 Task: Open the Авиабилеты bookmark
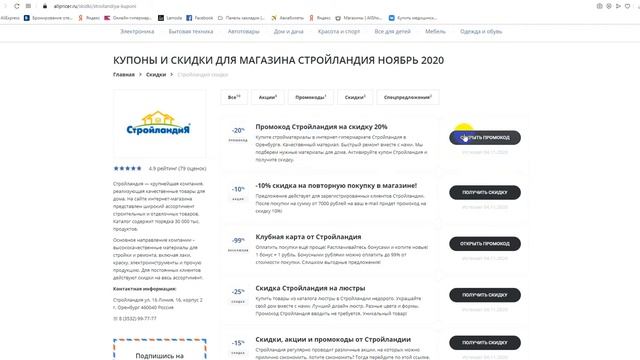pyautogui.click(x=288, y=18)
